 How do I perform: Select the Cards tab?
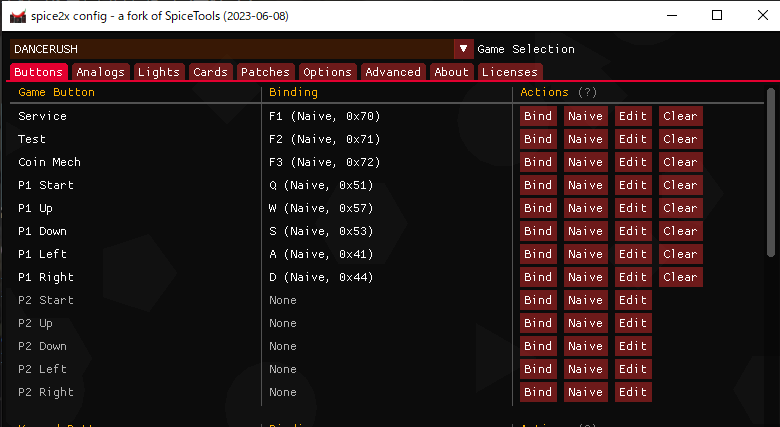point(210,72)
